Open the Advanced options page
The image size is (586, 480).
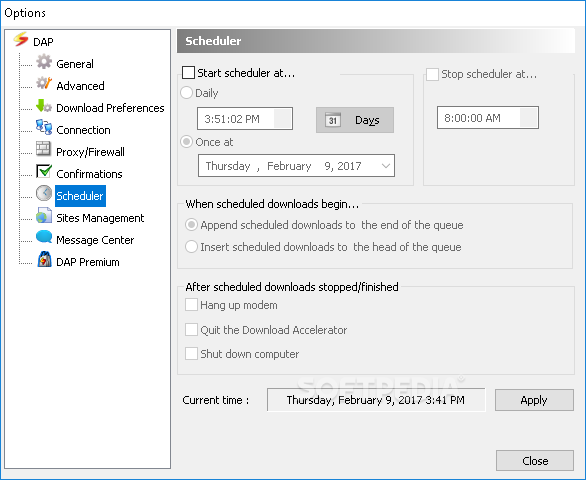(80, 86)
